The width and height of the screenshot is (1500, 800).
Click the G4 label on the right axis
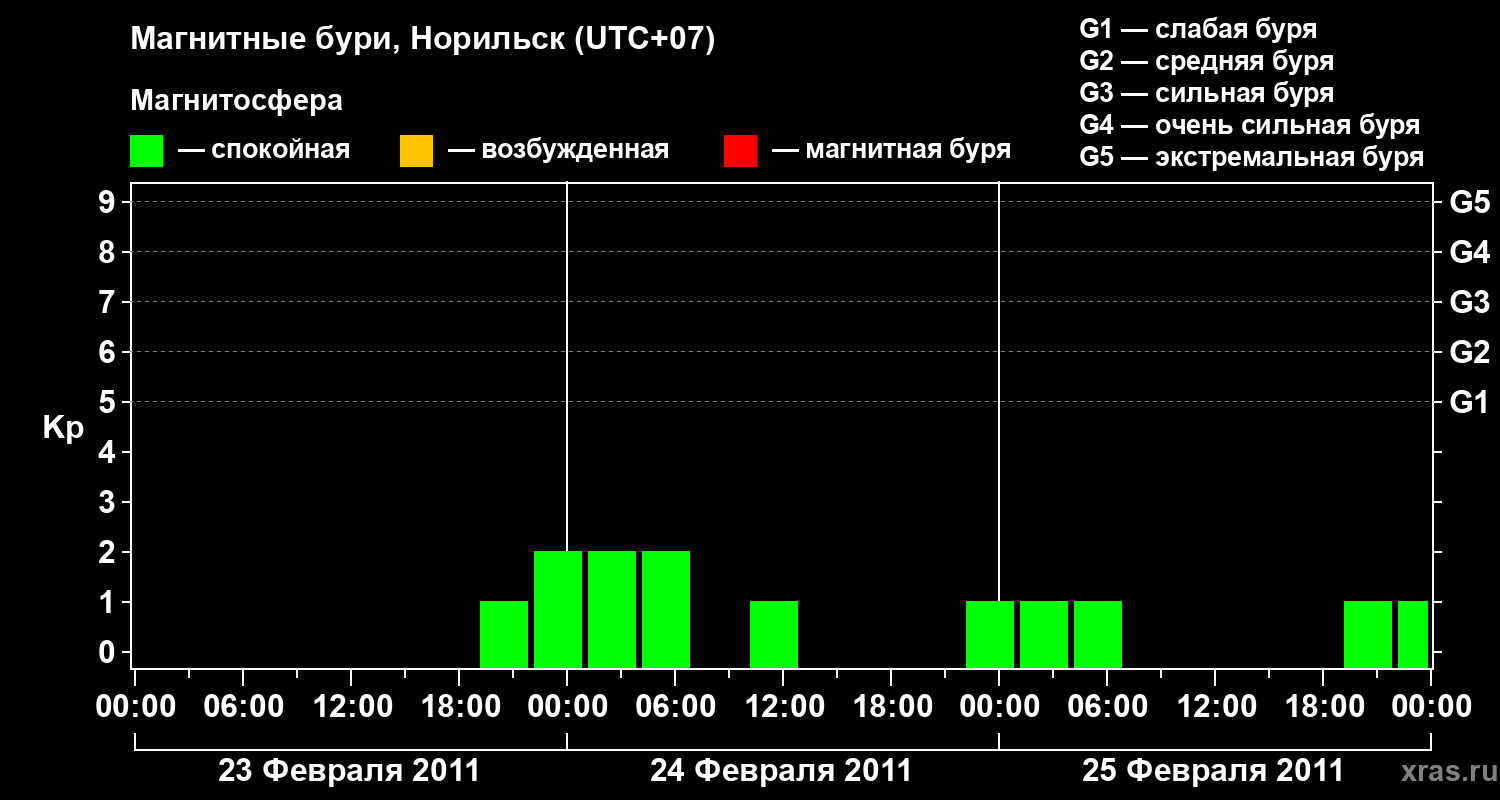1469,252
